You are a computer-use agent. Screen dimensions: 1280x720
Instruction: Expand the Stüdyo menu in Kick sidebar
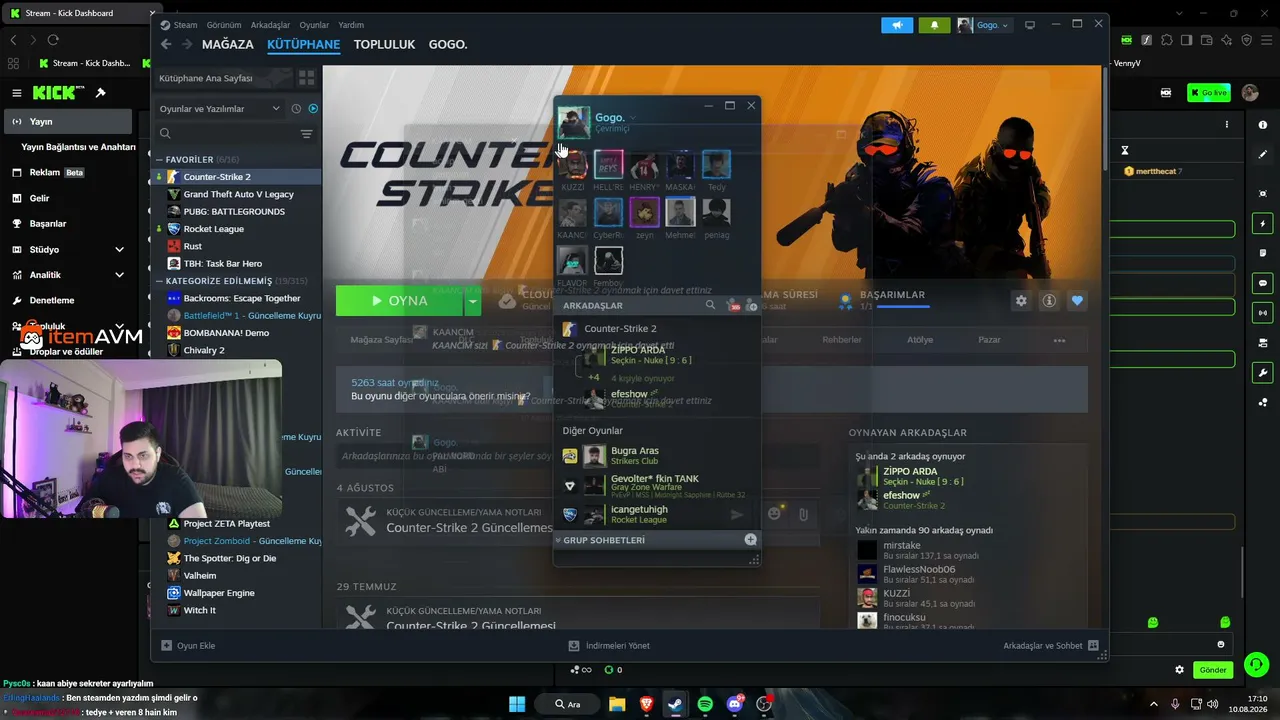click(119, 249)
